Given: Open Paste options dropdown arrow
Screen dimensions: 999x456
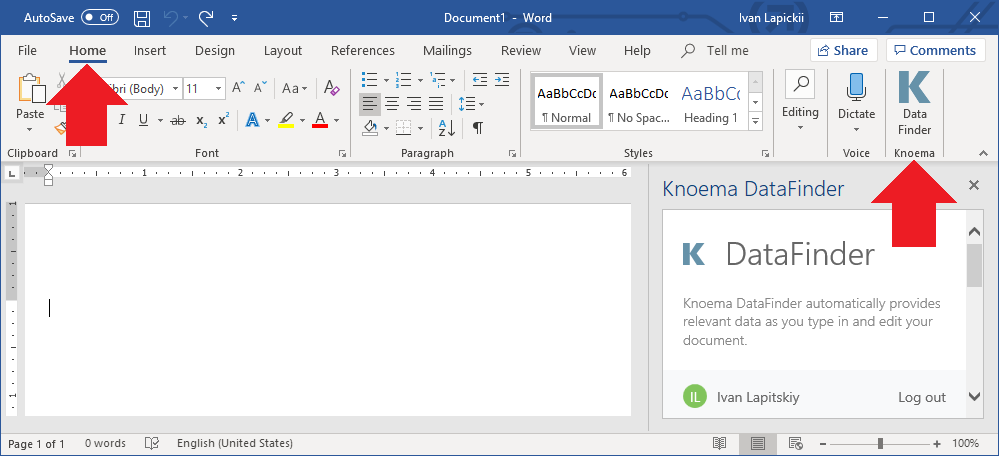Looking at the screenshot, I should tap(29, 130).
